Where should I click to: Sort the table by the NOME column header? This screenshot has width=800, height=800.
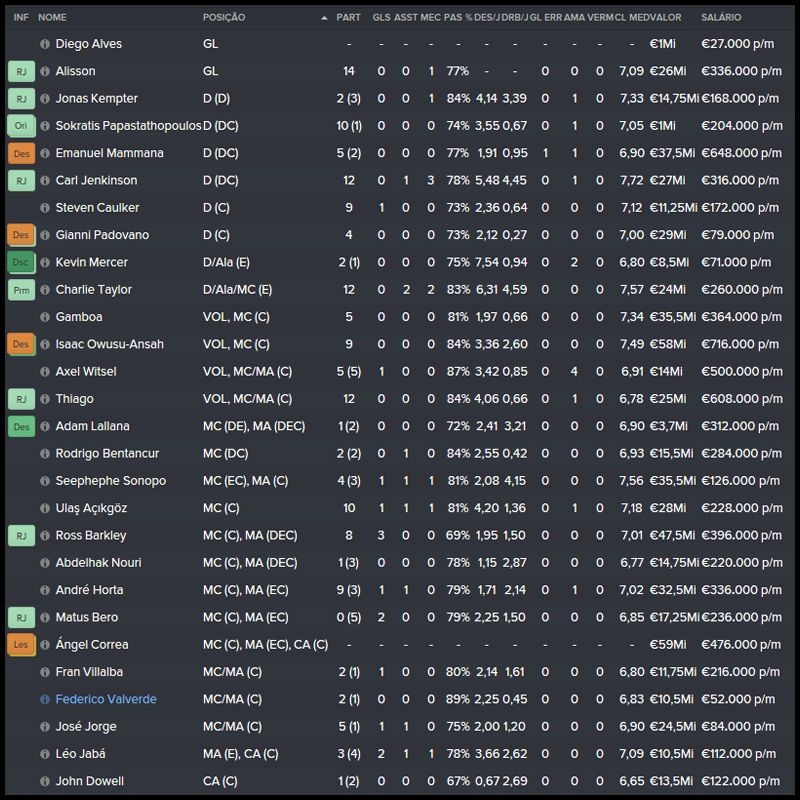[x=52, y=18]
